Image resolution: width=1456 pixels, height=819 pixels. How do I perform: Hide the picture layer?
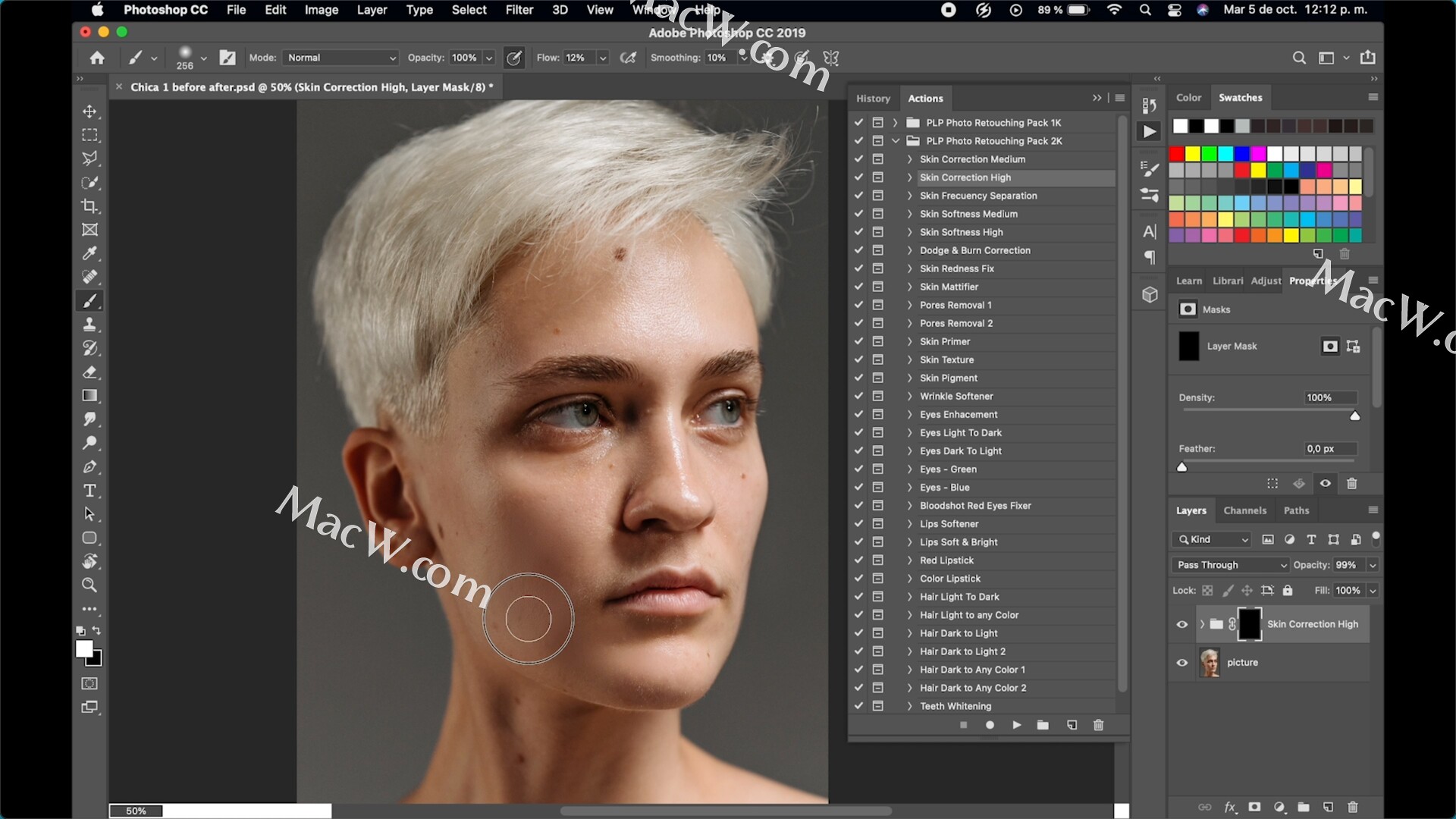[x=1181, y=663]
